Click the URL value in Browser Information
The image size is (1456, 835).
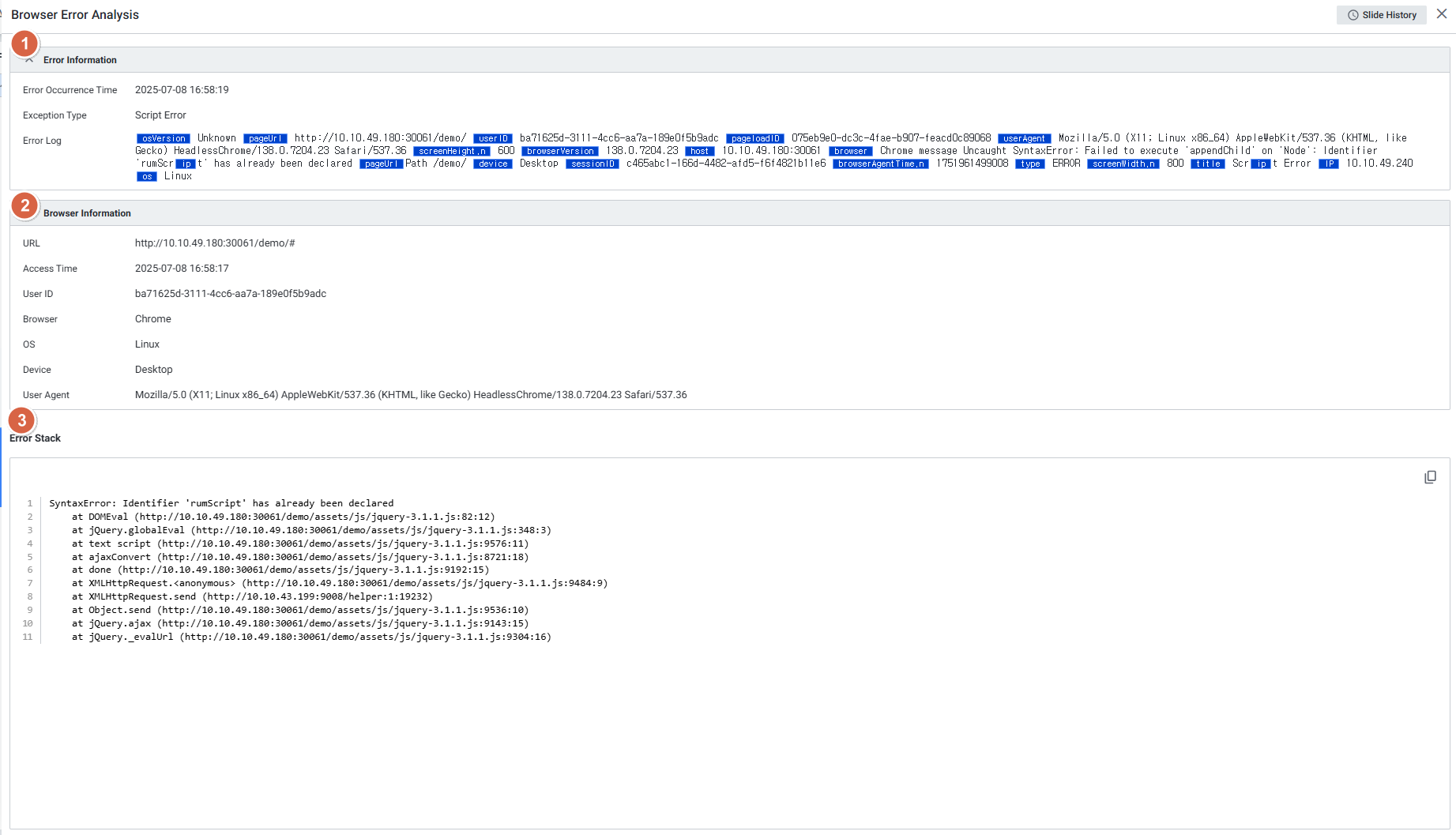215,243
